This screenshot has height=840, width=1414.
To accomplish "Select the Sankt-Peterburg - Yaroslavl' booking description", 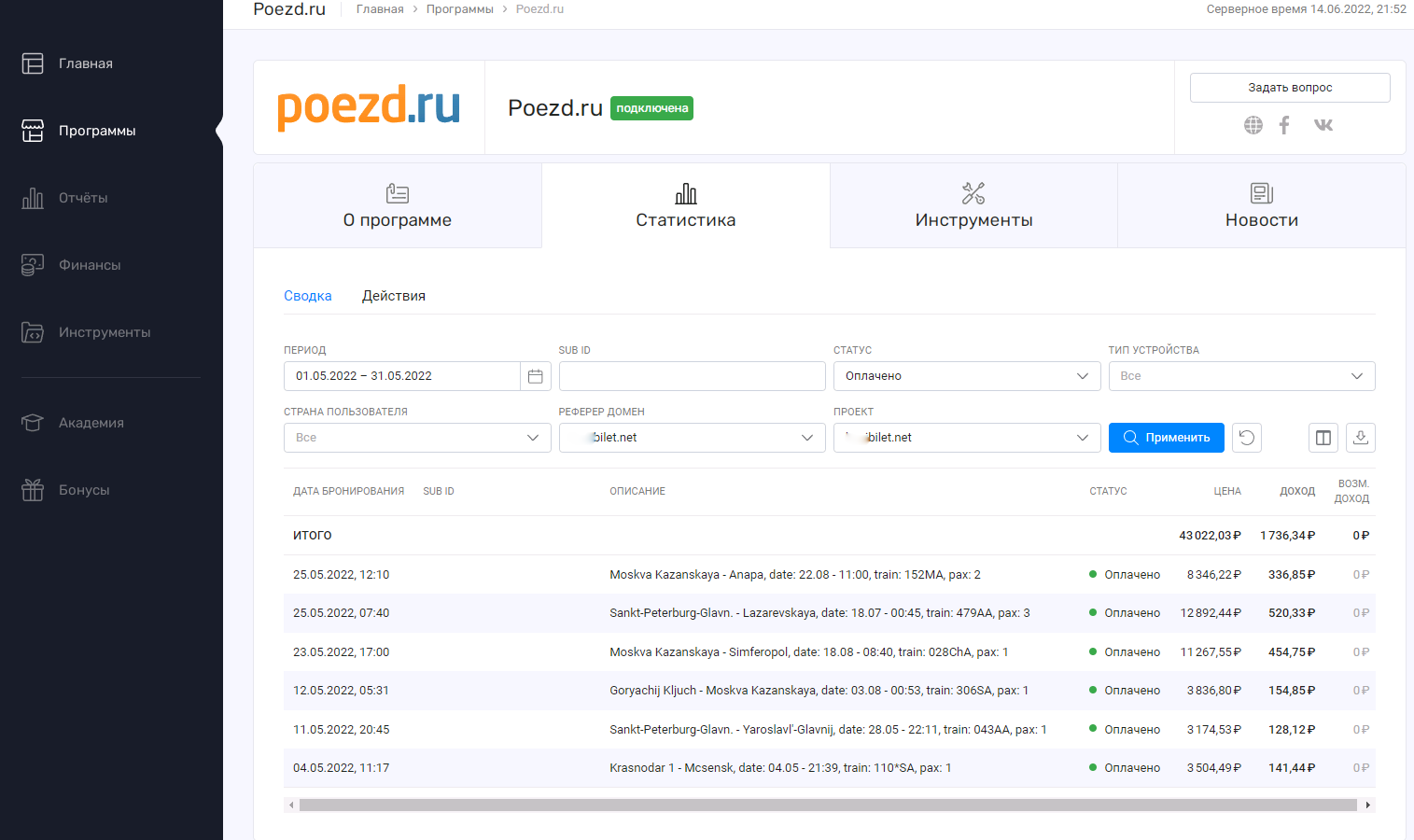I will point(828,730).
